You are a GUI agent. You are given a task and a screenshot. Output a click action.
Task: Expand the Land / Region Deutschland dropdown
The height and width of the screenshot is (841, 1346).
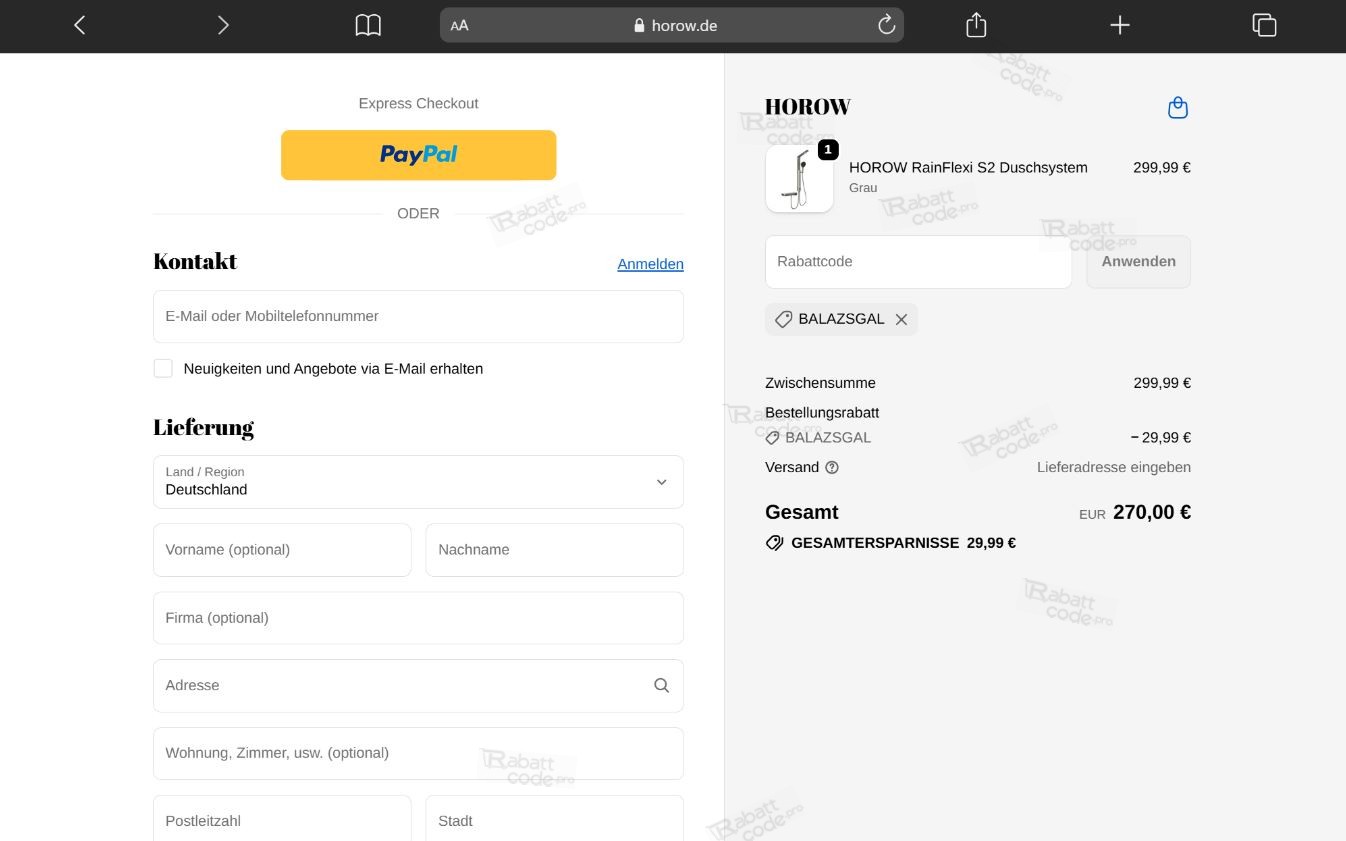[418, 482]
